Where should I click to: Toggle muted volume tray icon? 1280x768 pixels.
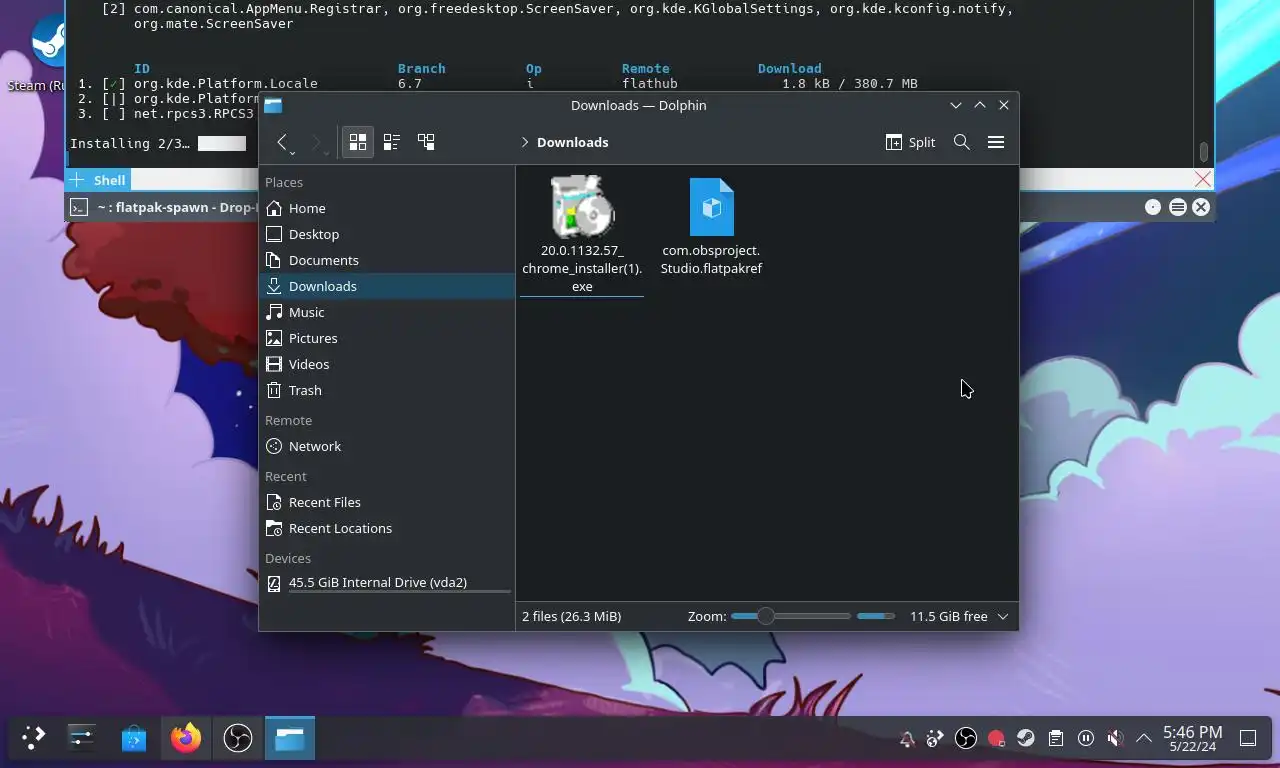[1115, 739]
